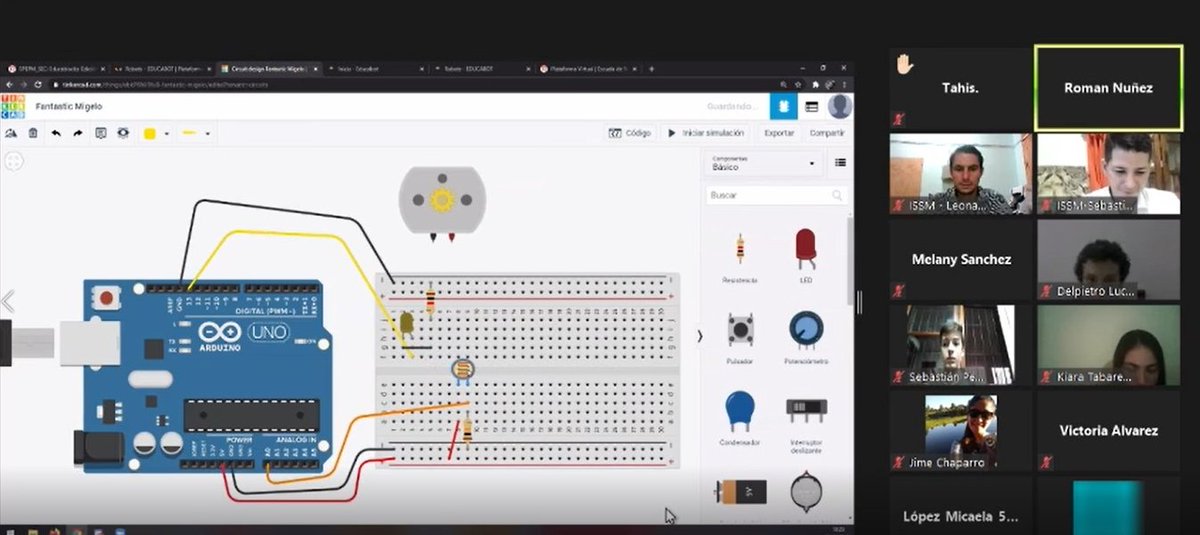The width and height of the screenshot is (1200, 535).
Task: Click the Compartir button
Action: [826, 133]
